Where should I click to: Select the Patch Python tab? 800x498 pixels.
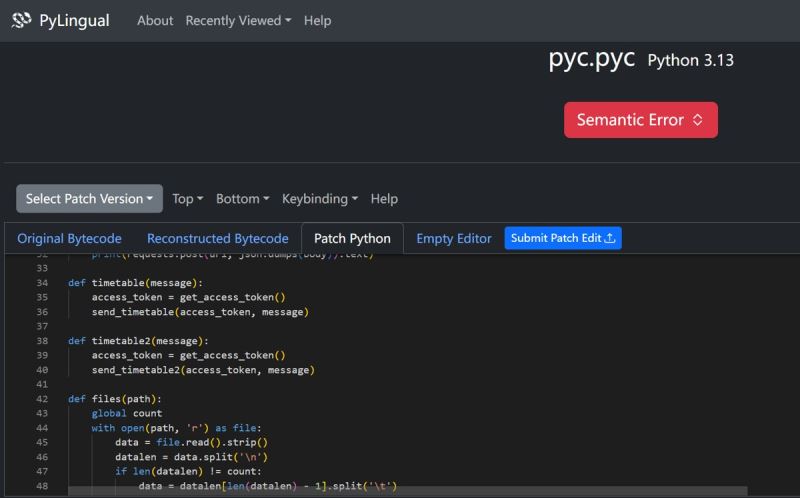pos(353,238)
